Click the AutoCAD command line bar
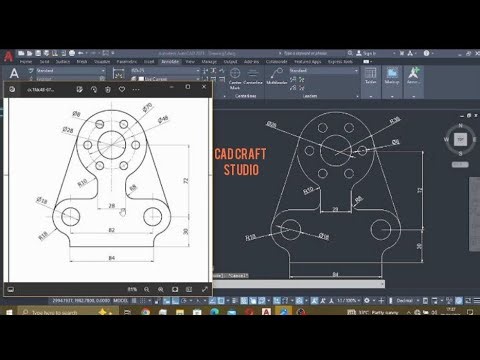 tap(299, 284)
